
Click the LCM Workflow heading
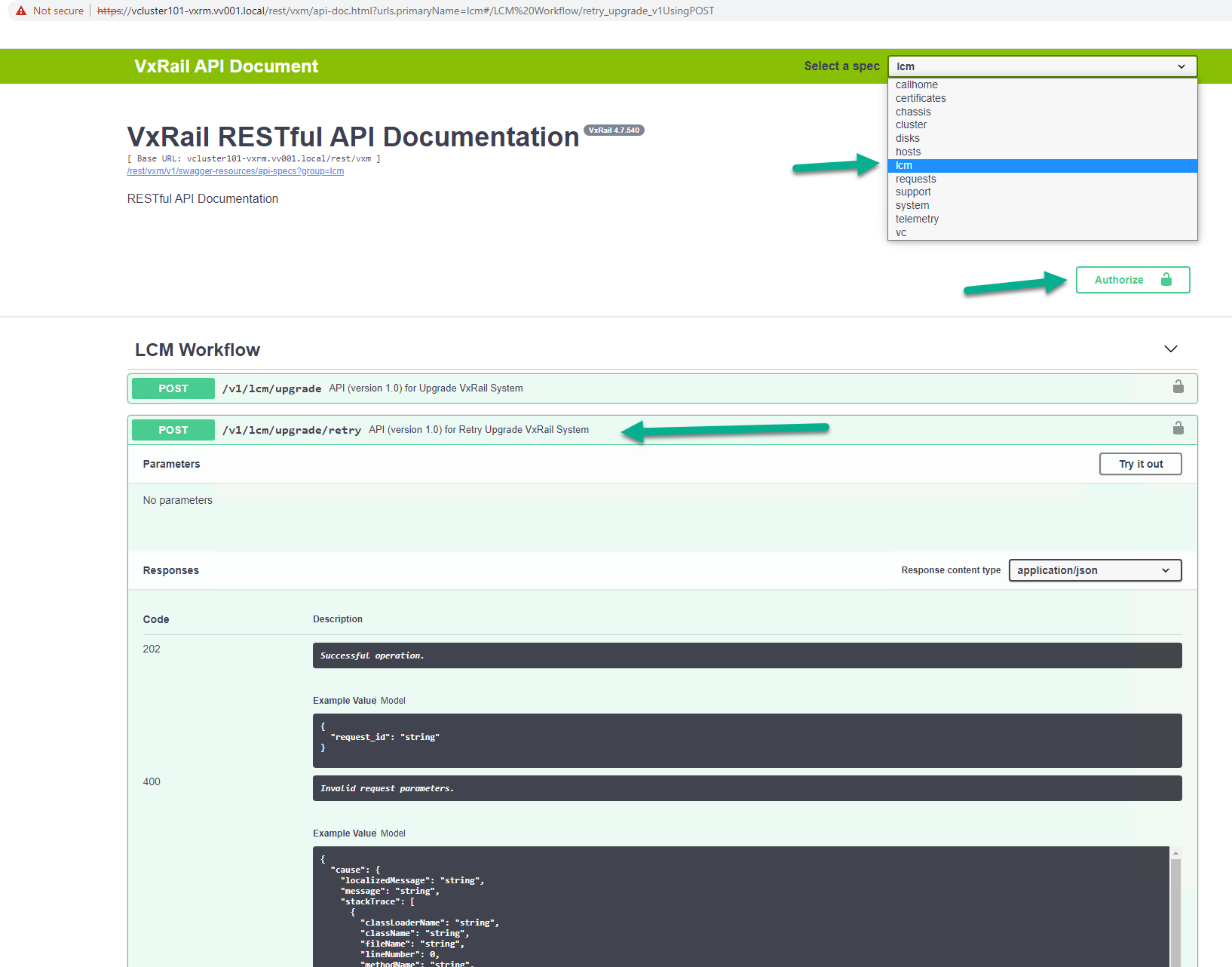(x=198, y=350)
